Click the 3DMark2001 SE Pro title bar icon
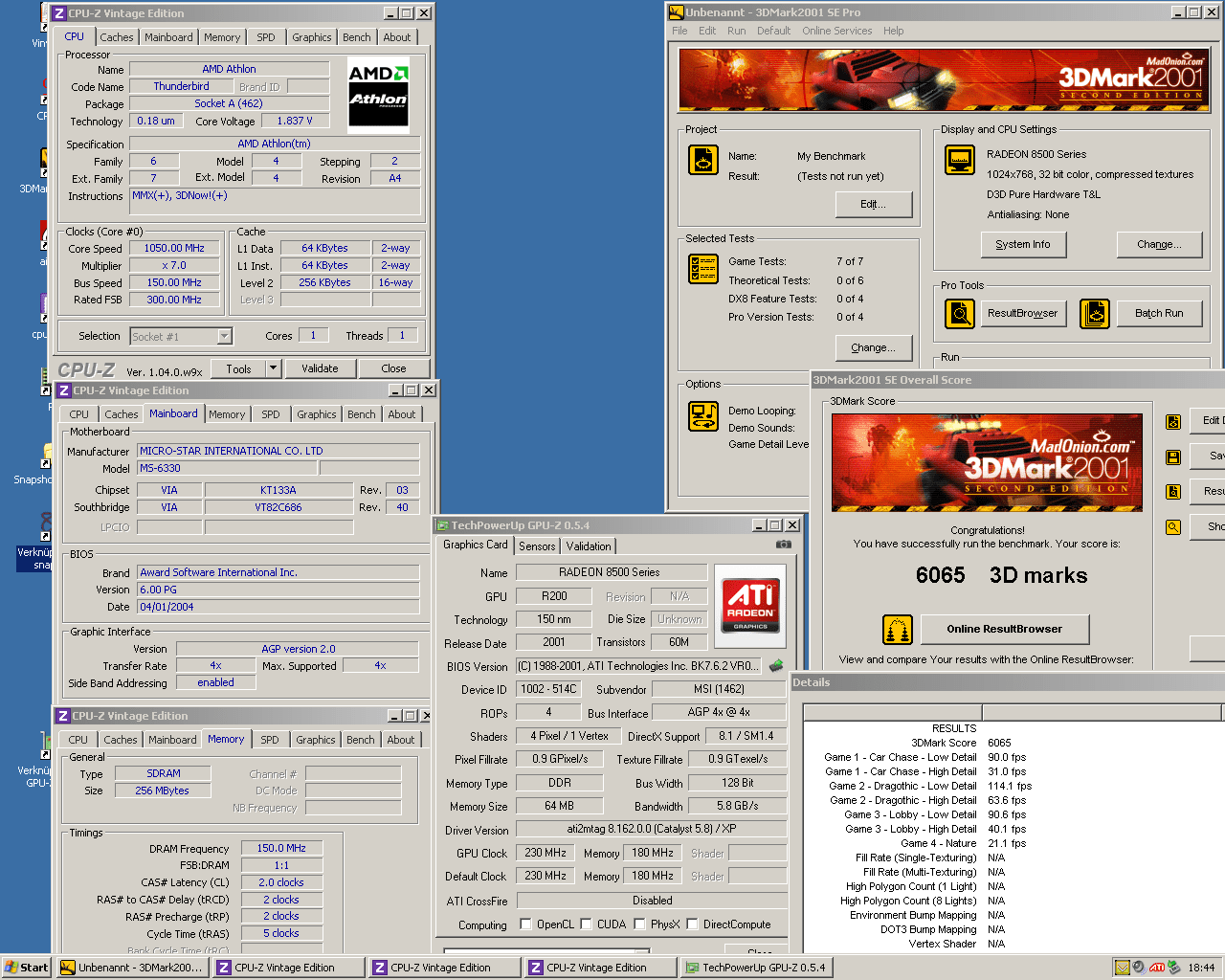 pyautogui.click(x=676, y=12)
